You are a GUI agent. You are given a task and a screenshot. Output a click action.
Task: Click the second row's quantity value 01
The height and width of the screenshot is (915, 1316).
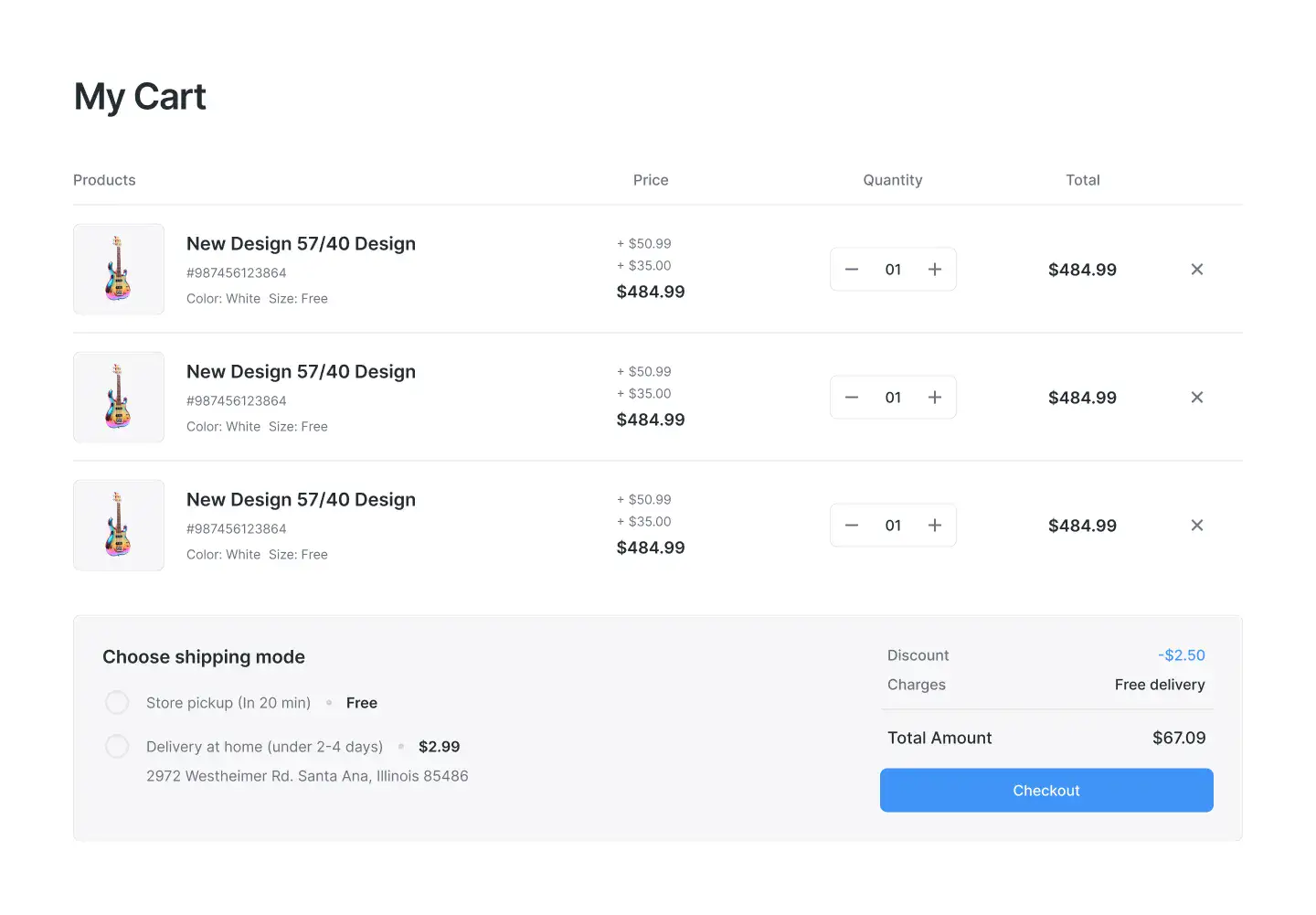[x=893, y=398]
